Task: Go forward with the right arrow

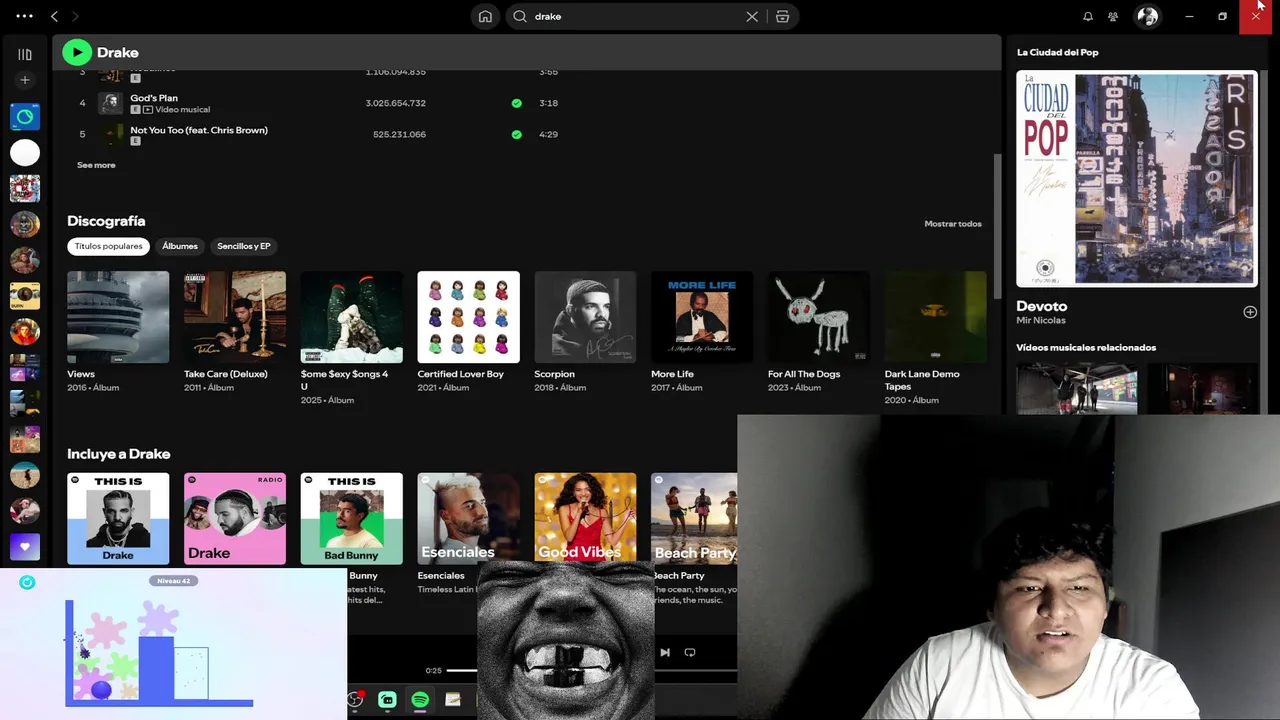Action: 75,16
